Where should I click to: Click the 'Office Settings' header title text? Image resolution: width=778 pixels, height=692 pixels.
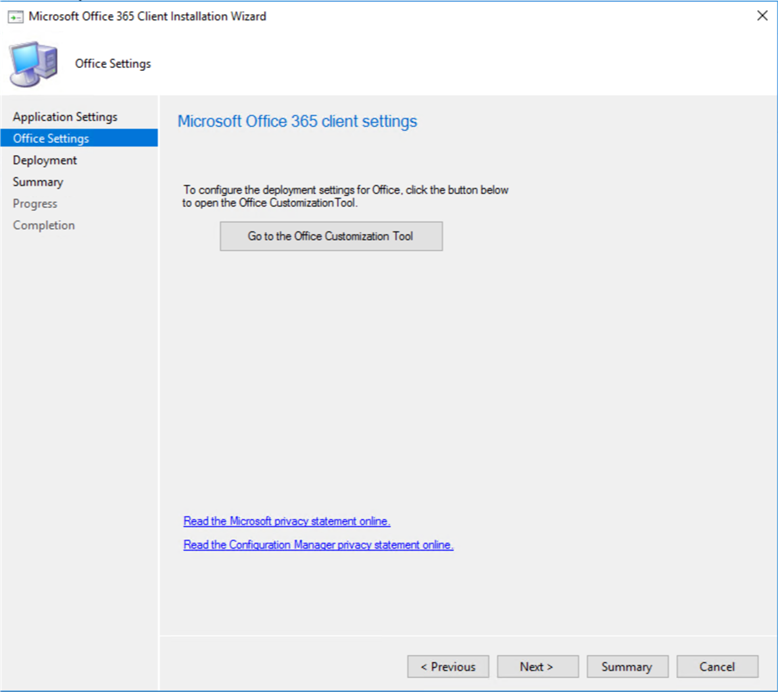113,63
